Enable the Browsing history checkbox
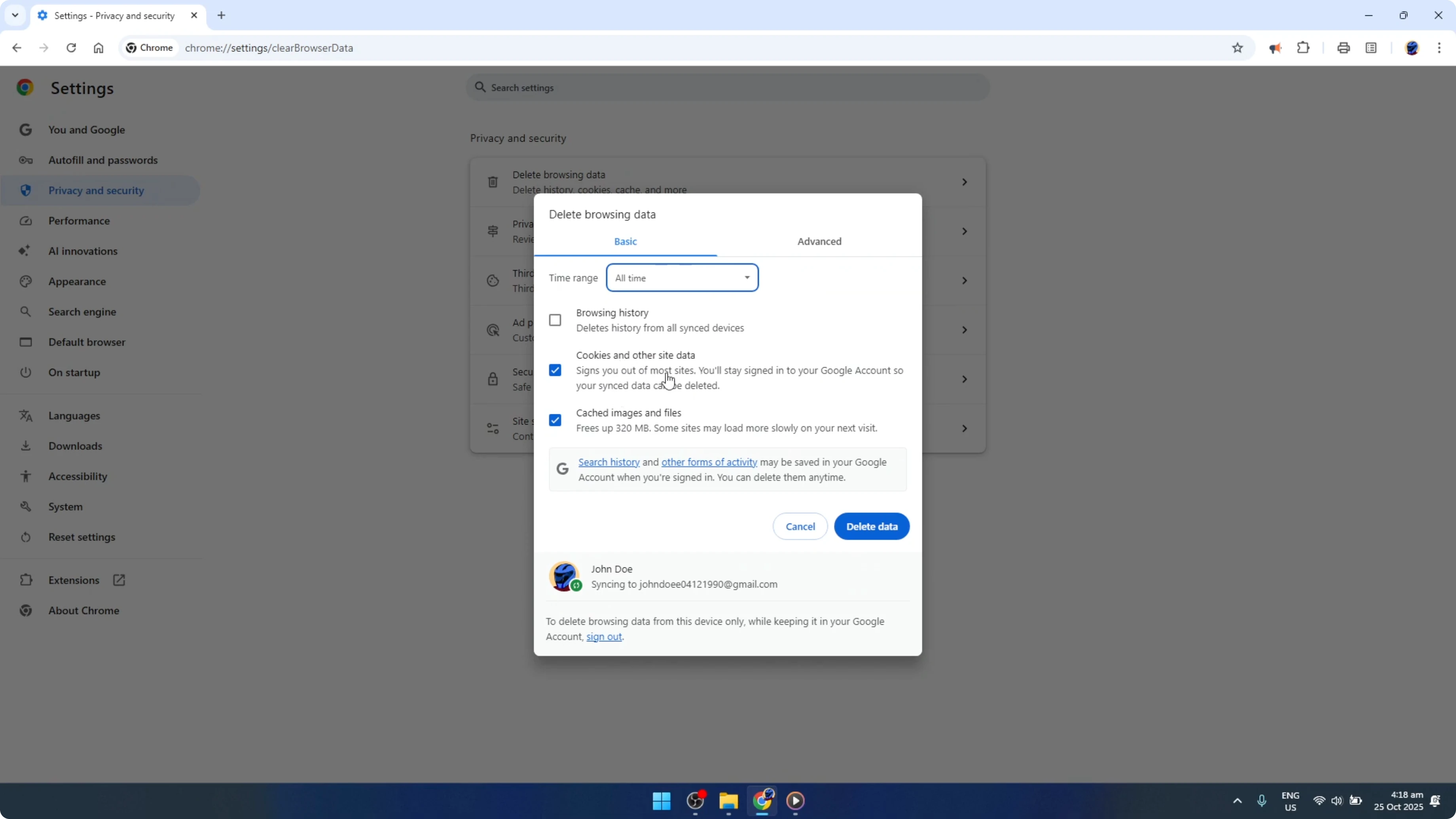 pyautogui.click(x=555, y=320)
